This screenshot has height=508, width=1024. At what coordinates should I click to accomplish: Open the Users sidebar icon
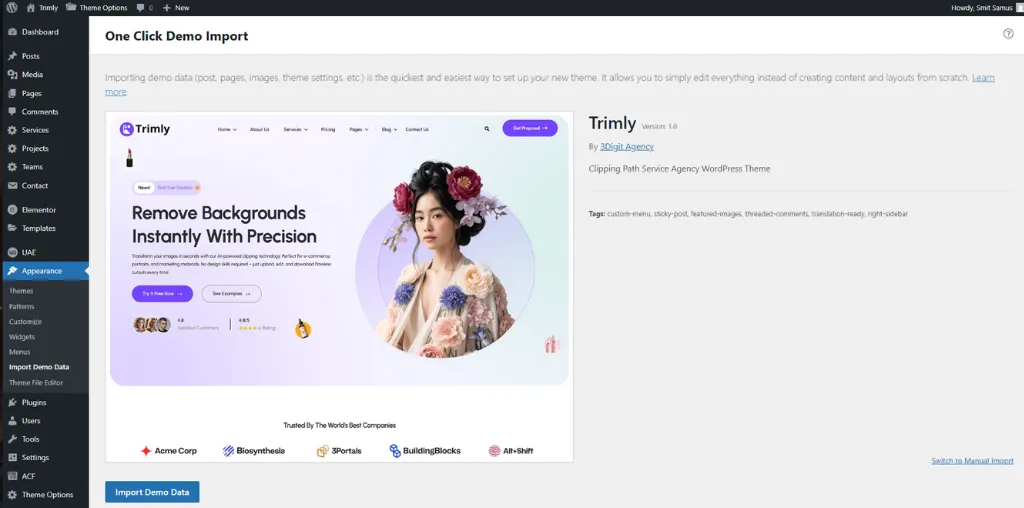[x=12, y=421]
